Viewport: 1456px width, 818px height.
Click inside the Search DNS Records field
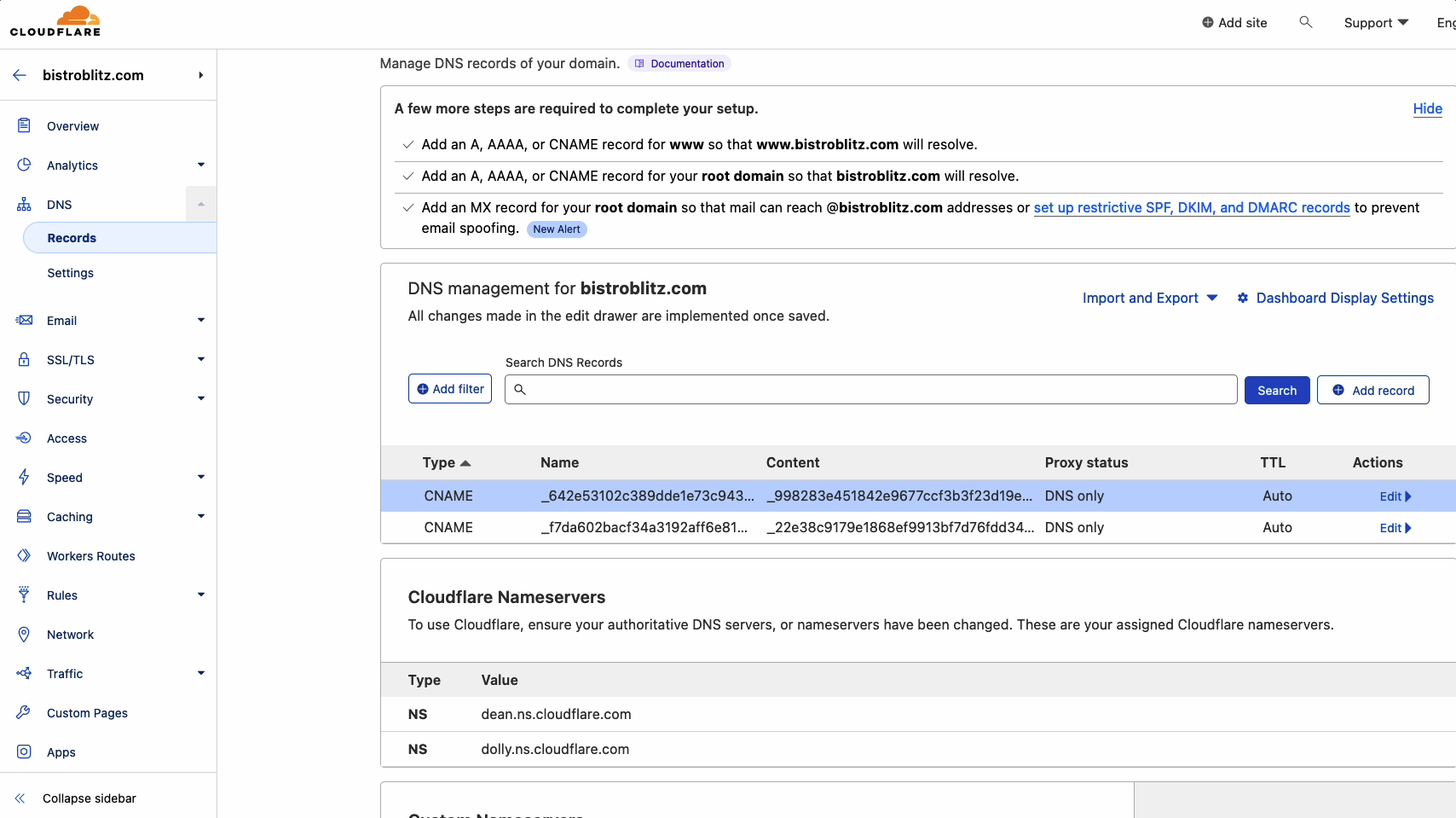point(870,389)
